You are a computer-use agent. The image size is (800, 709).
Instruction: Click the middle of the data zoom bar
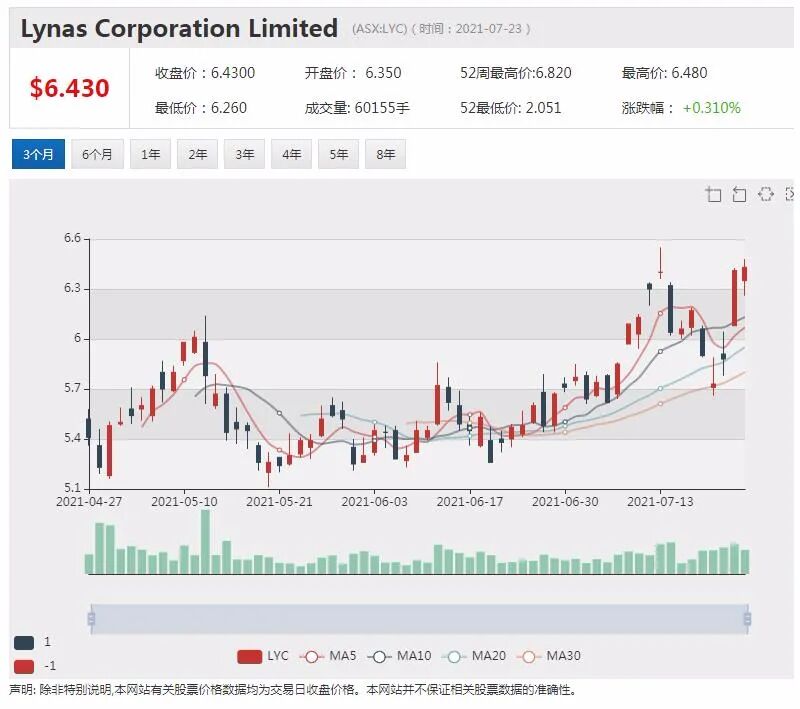coord(419,619)
